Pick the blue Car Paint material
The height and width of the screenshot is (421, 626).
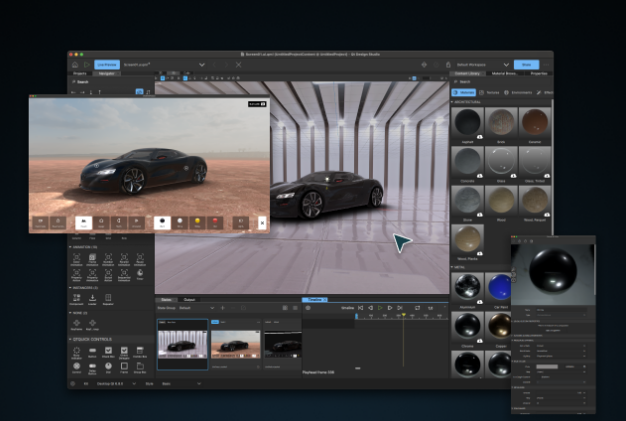pyautogui.click(x=500, y=288)
